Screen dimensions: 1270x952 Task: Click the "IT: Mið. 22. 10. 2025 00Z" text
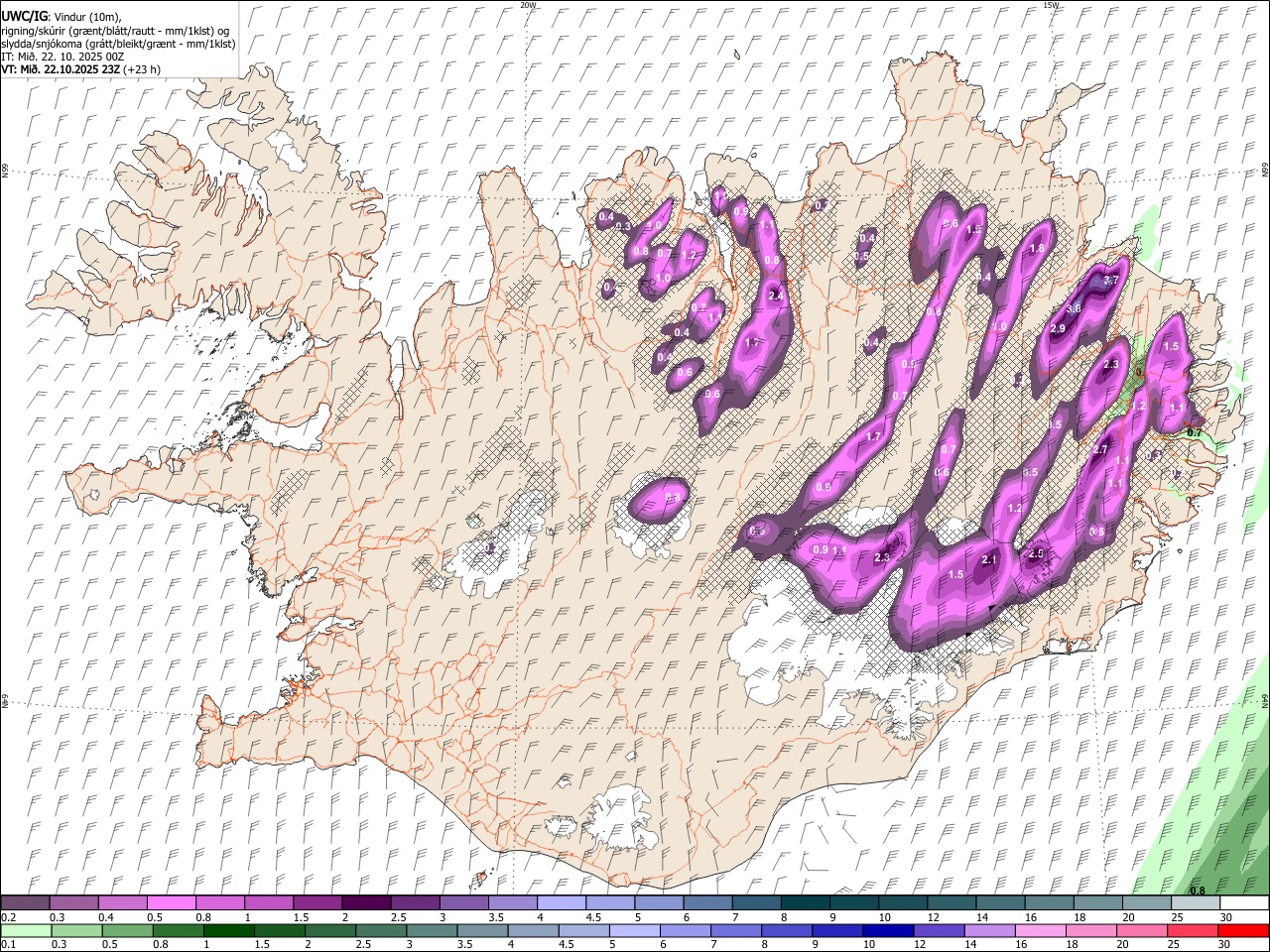click(63, 57)
